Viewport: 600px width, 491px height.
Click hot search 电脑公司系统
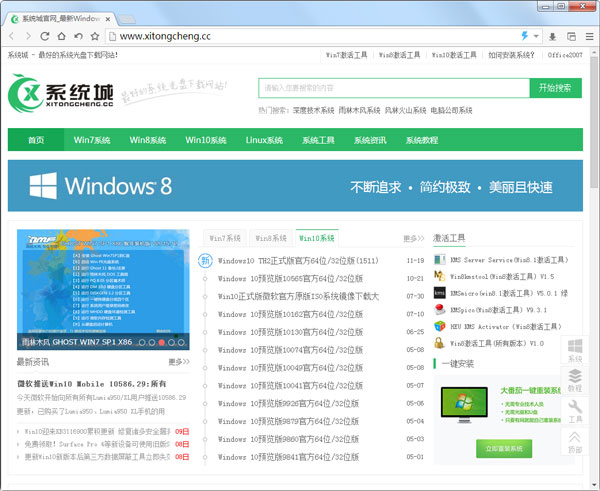tap(451, 111)
